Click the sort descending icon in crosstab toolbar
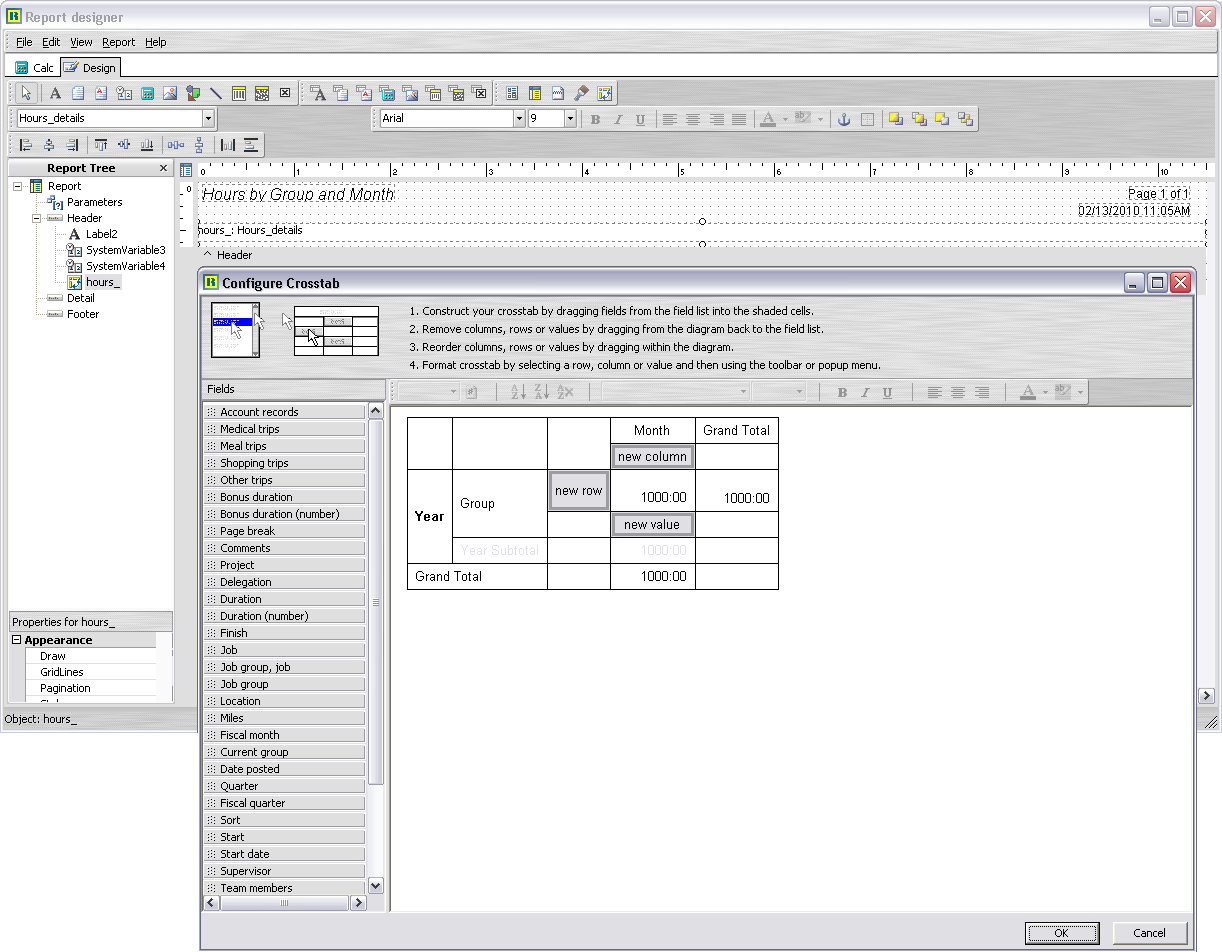Screen dimensions: 1222x952 541,393
